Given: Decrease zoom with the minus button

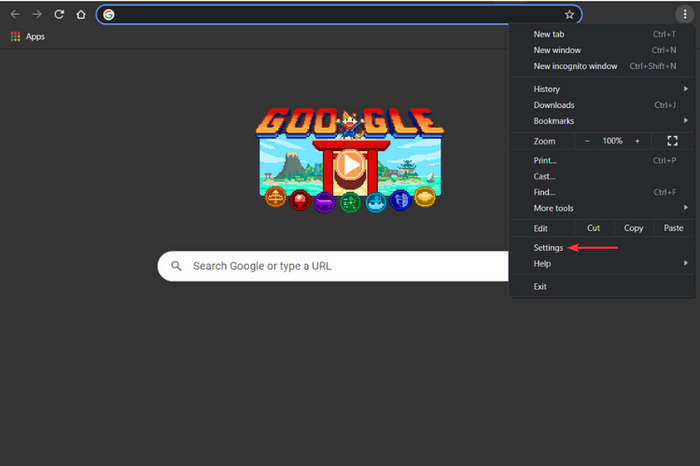Looking at the screenshot, I should (588, 141).
